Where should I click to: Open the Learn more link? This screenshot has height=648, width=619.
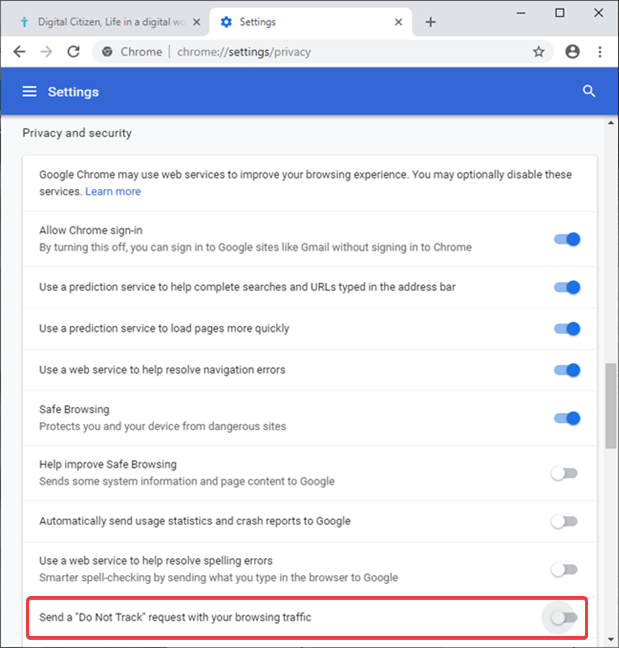pos(113,192)
